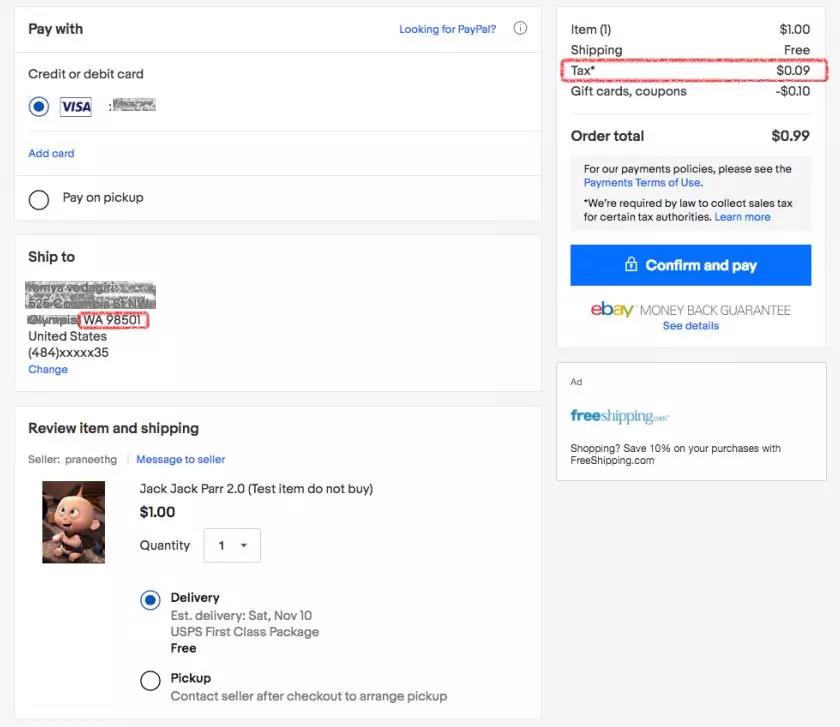Open the Looking for PayPal? link
The image size is (840, 727).
pos(447,29)
